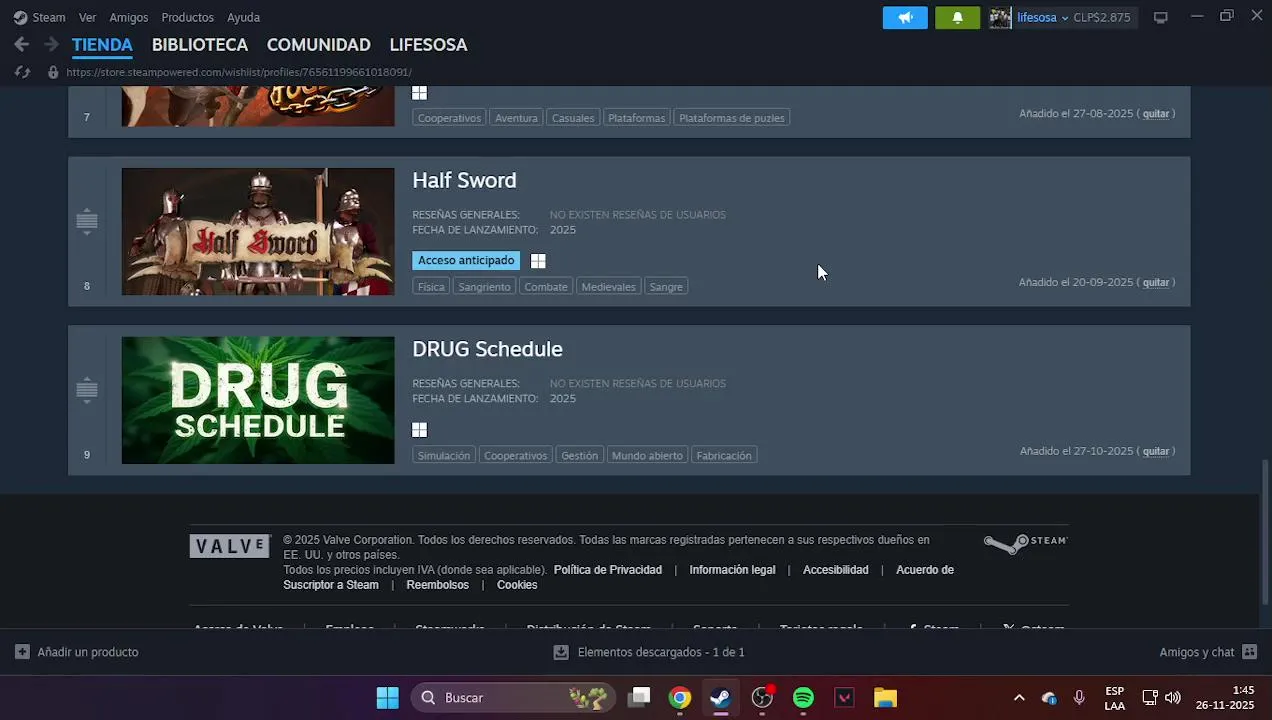Show hidden system tray icons chevron
Screen dimensions: 1272x720
coord(1019,698)
